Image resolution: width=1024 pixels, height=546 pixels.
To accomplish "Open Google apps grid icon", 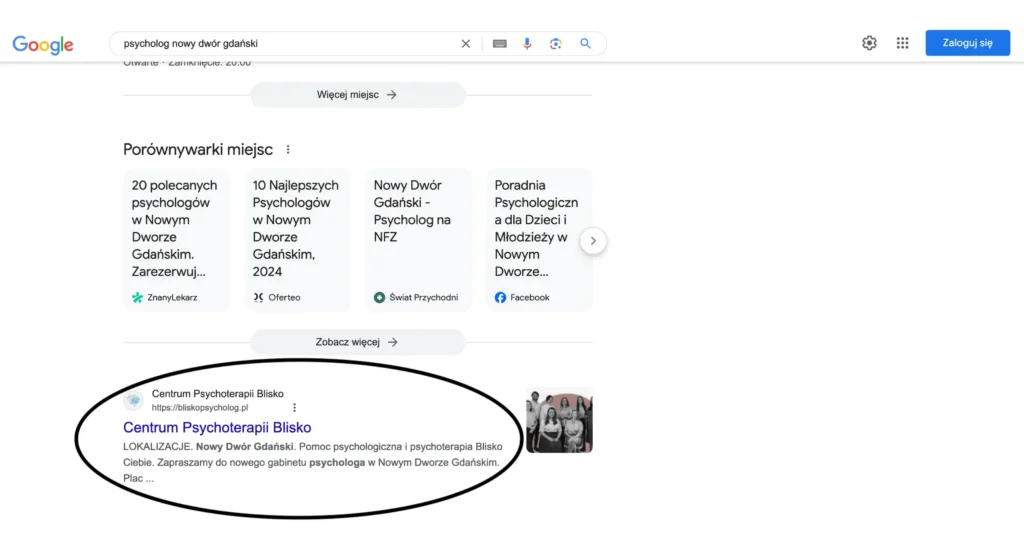I will coord(903,43).
